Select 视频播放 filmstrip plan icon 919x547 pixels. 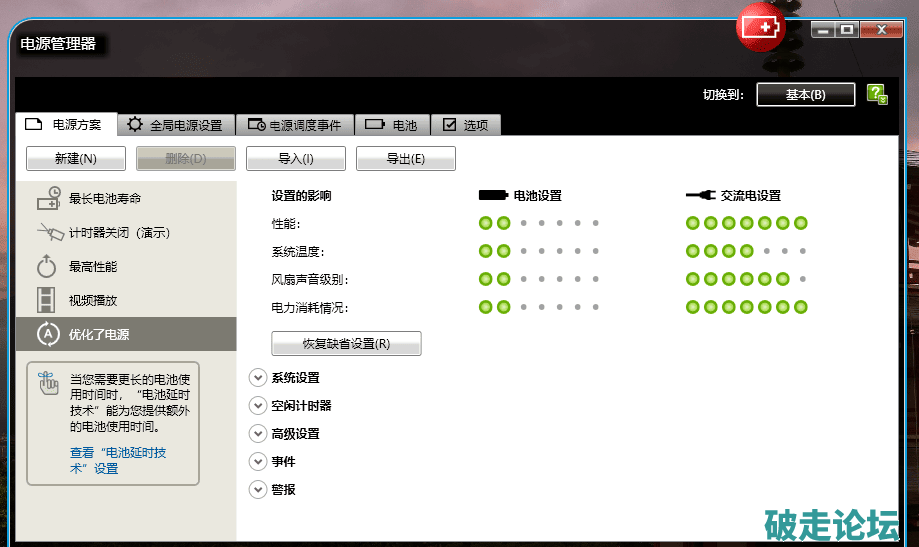tap(47, 300)
